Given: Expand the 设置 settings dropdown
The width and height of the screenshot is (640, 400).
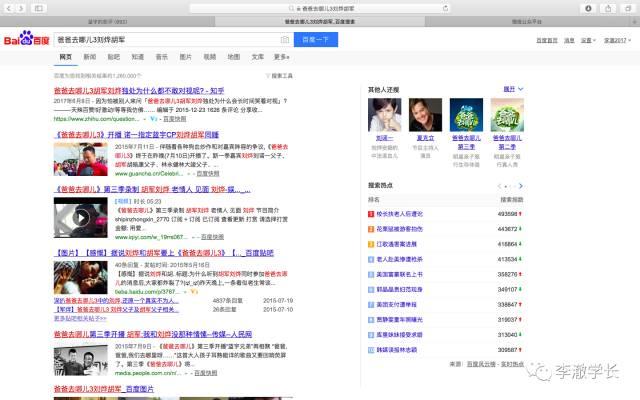Looking at the screenshot, I should (x=588, y=40).
